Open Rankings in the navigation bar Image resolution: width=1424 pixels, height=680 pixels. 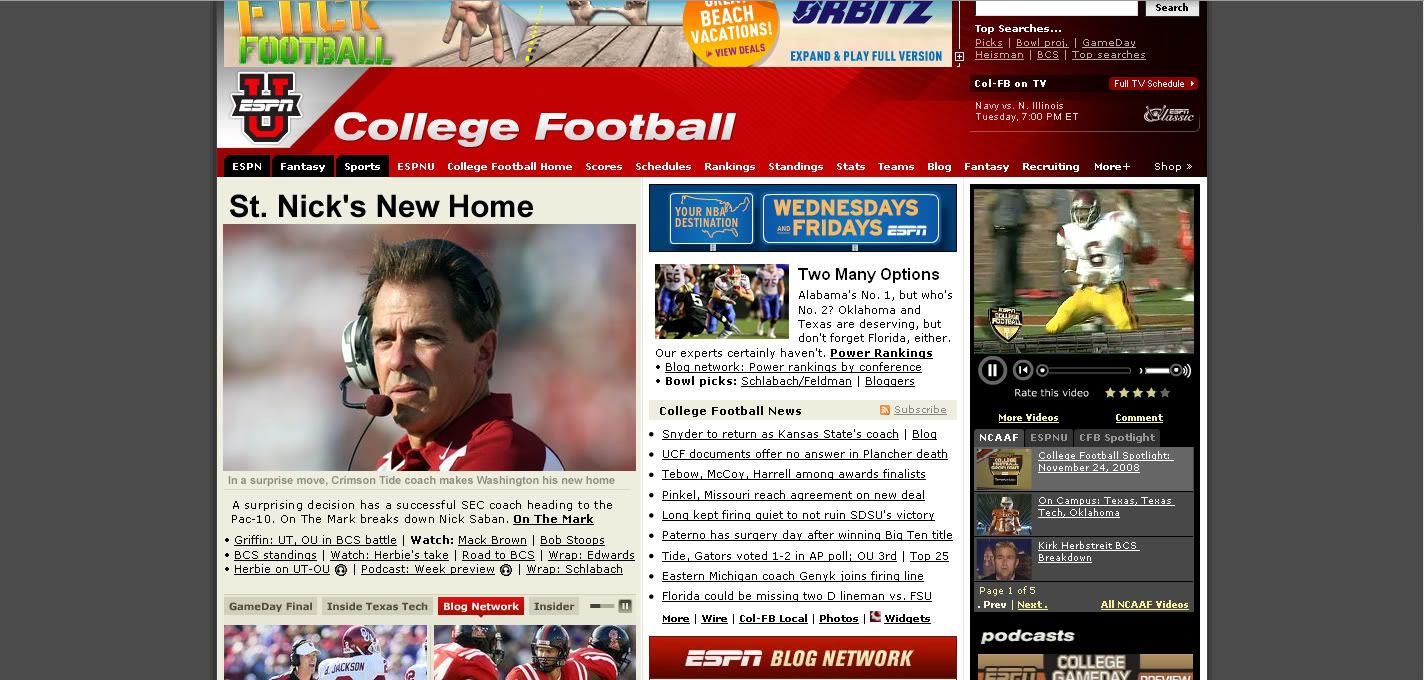coord(729,167)
